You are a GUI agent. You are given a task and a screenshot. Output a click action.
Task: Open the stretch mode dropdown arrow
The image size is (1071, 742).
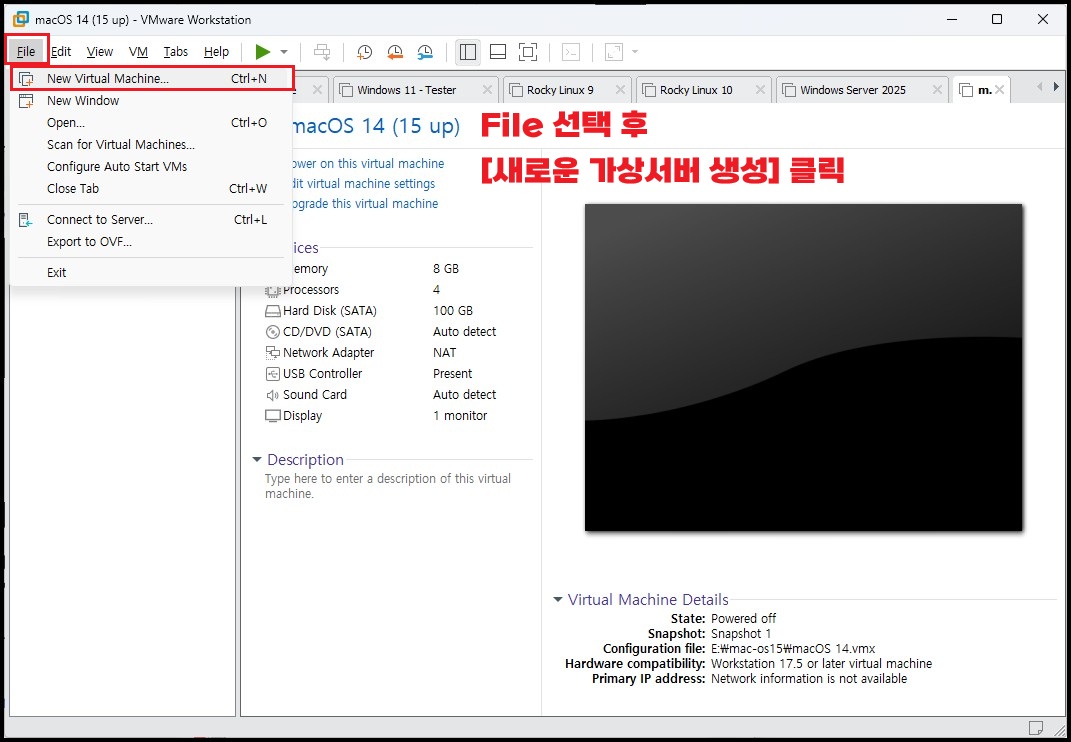pos(635,52)
